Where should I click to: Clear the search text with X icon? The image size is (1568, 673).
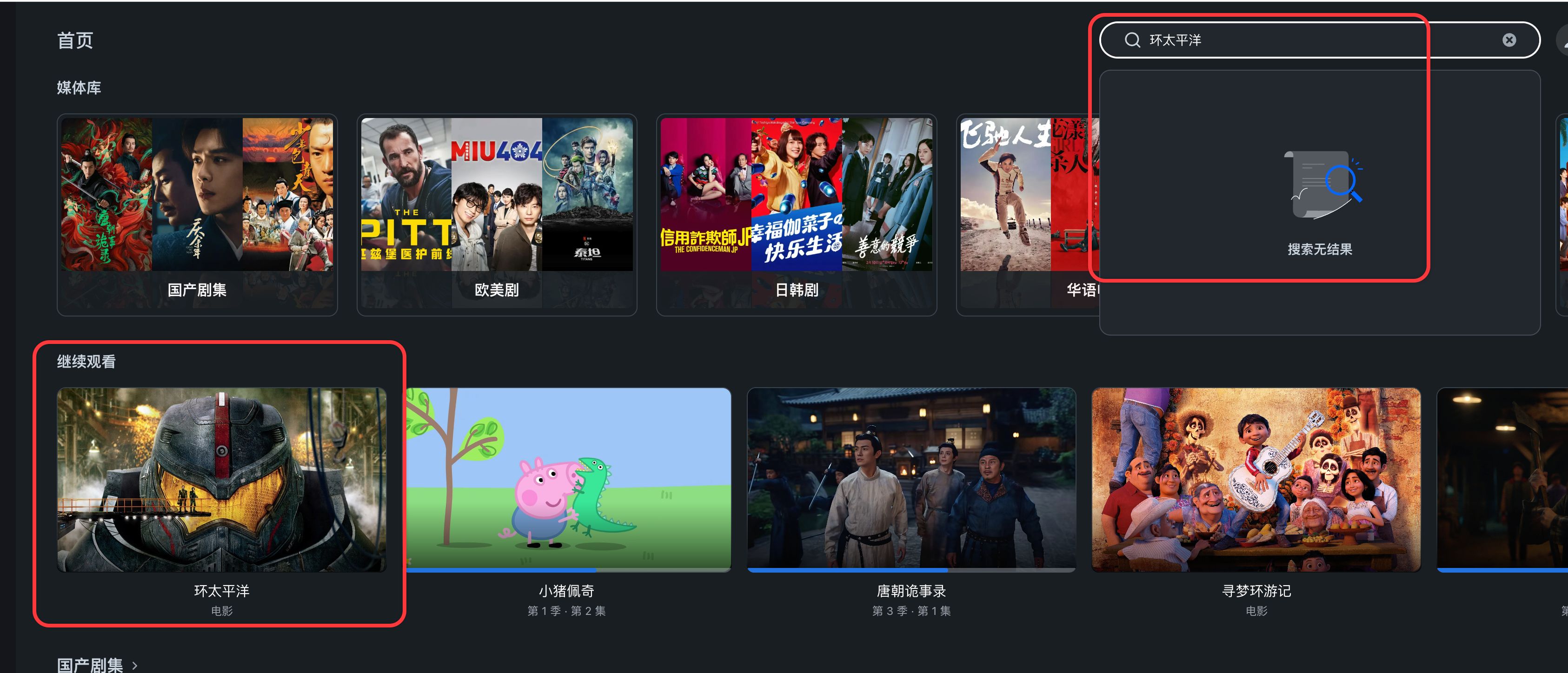point(1509,40)
